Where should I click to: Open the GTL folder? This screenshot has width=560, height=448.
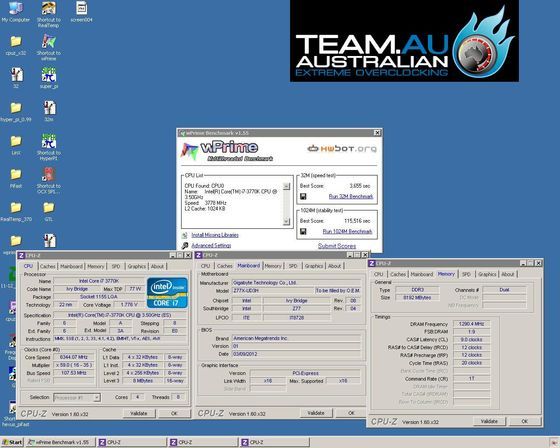coord(49,211)
